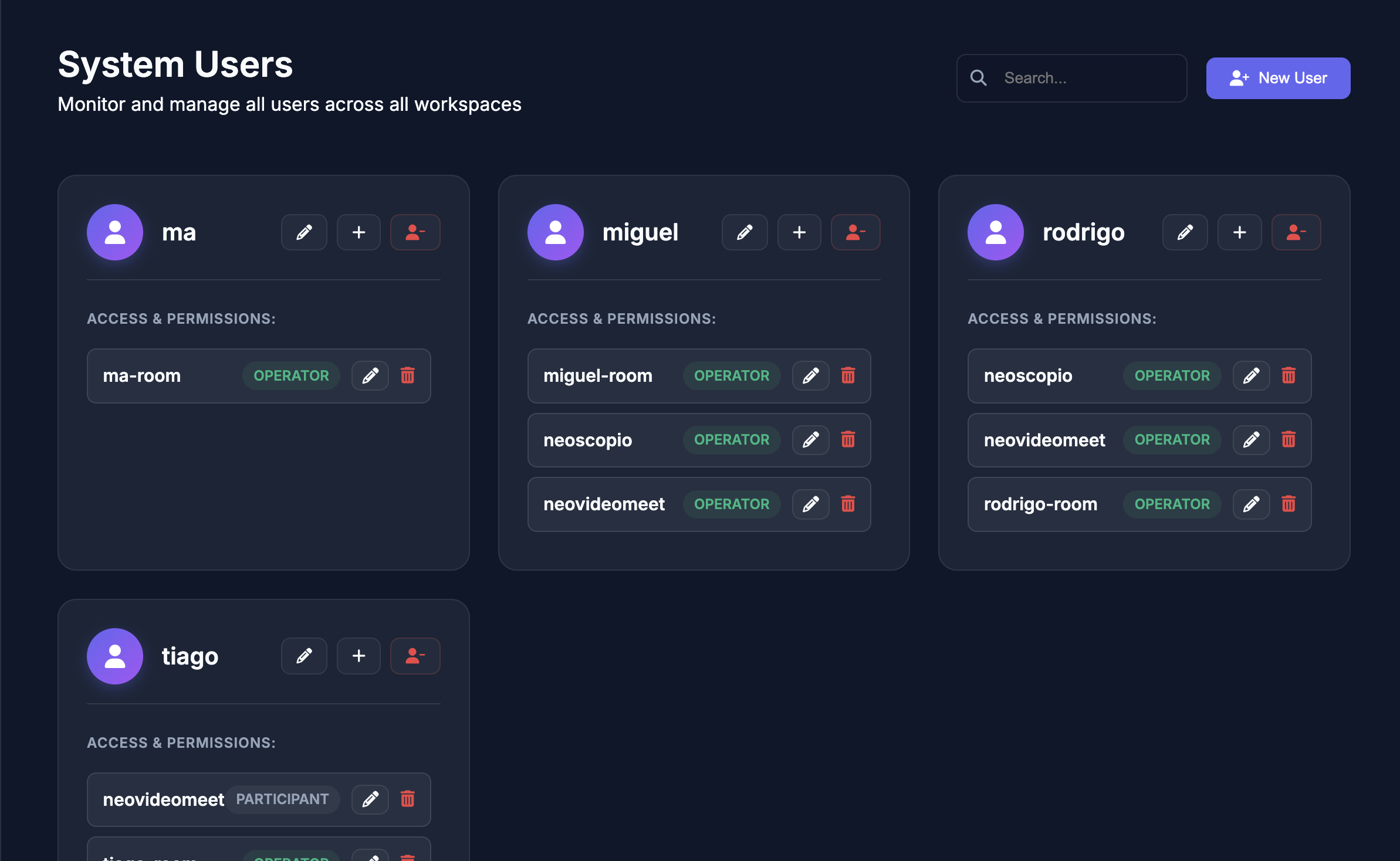Delete tiago's neovideomeet access
The height and width of the screenshot is (861, 1400).
click(408, 799)
